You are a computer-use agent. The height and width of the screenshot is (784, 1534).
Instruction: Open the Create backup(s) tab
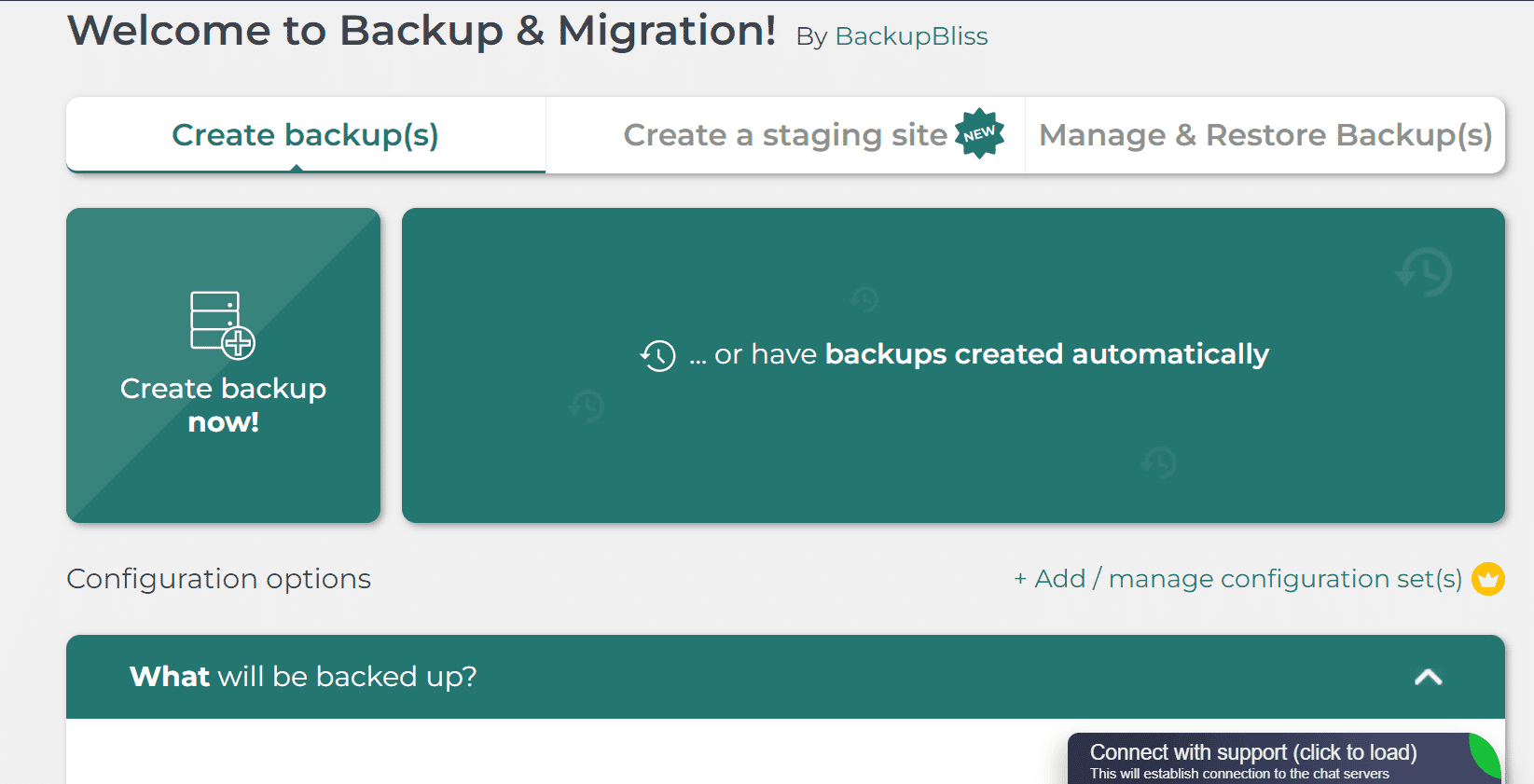[x=306, y=135]
